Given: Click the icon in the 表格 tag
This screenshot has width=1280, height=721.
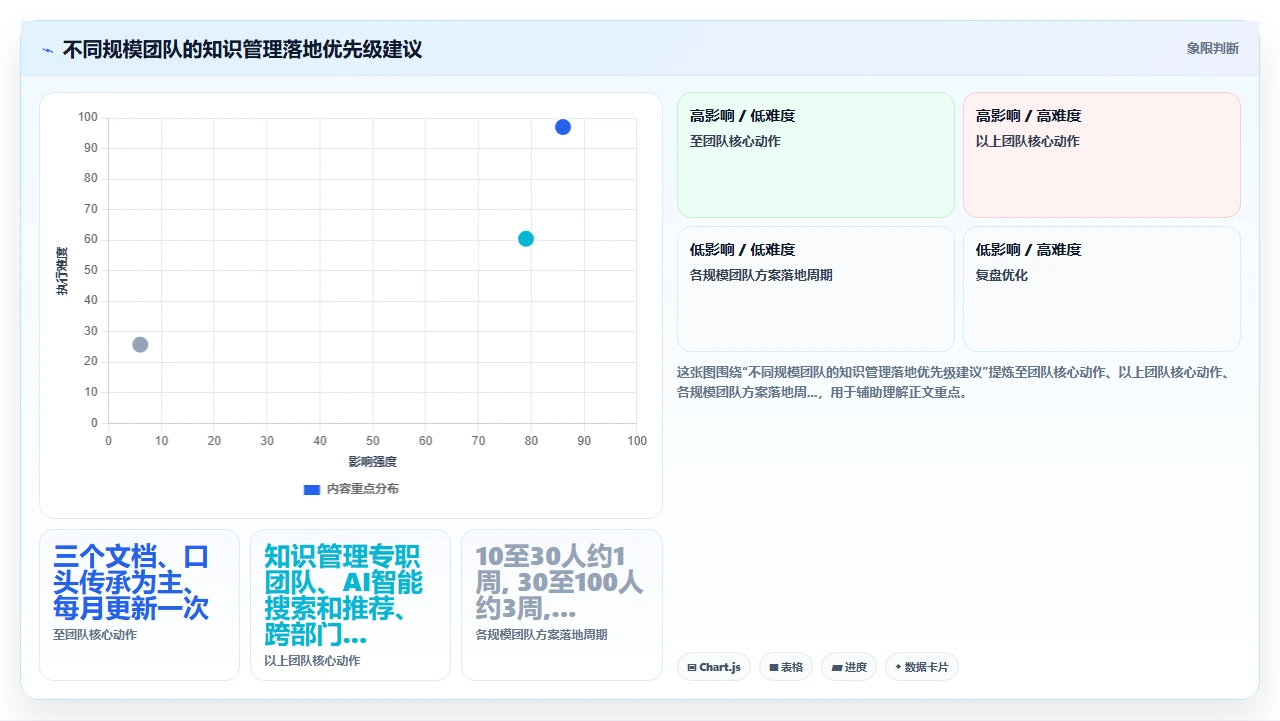Looking at the screenshot, I should [x=774, y=667].
